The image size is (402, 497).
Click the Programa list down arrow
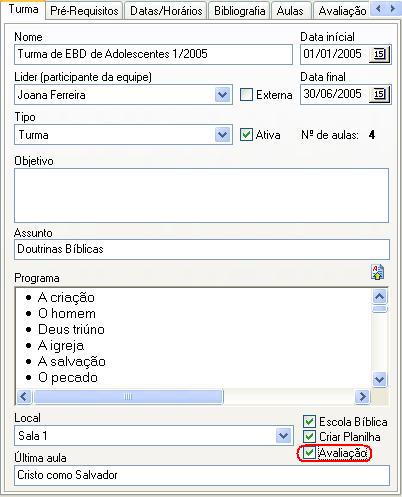coord(380,379)
